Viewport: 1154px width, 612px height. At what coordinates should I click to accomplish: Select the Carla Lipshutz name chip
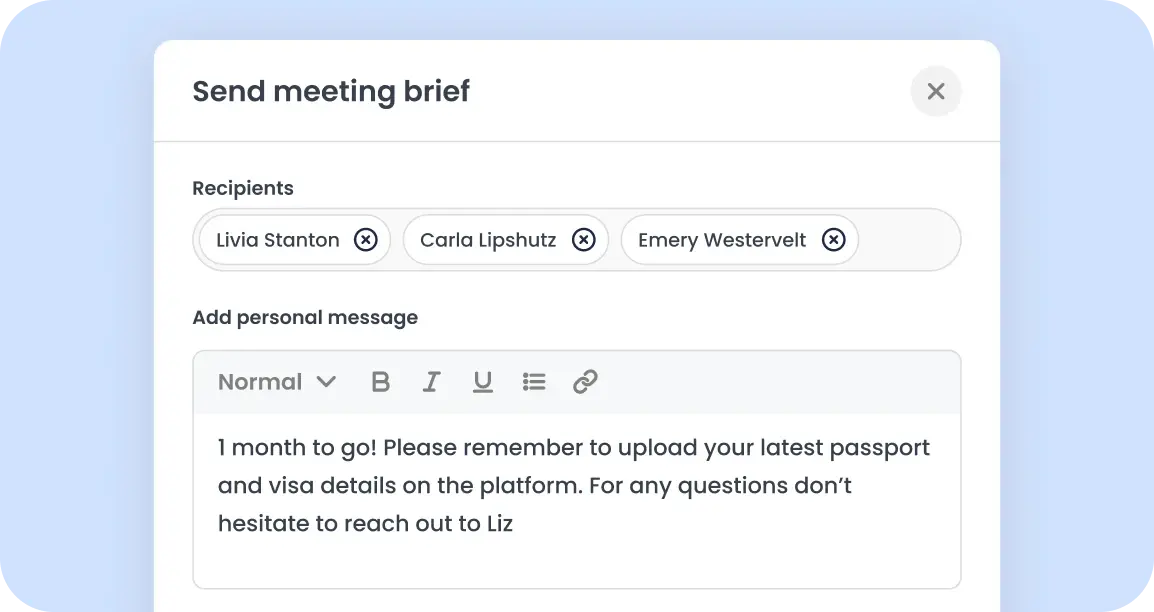coord(488,240)
